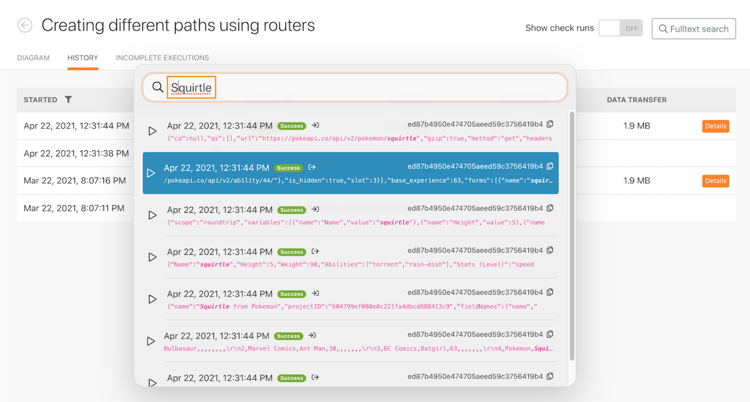Viewport: 750px width, 402px height.
Task: Click the output arrow icon on the "Height":5 result
Action: [x=315, y=251]
